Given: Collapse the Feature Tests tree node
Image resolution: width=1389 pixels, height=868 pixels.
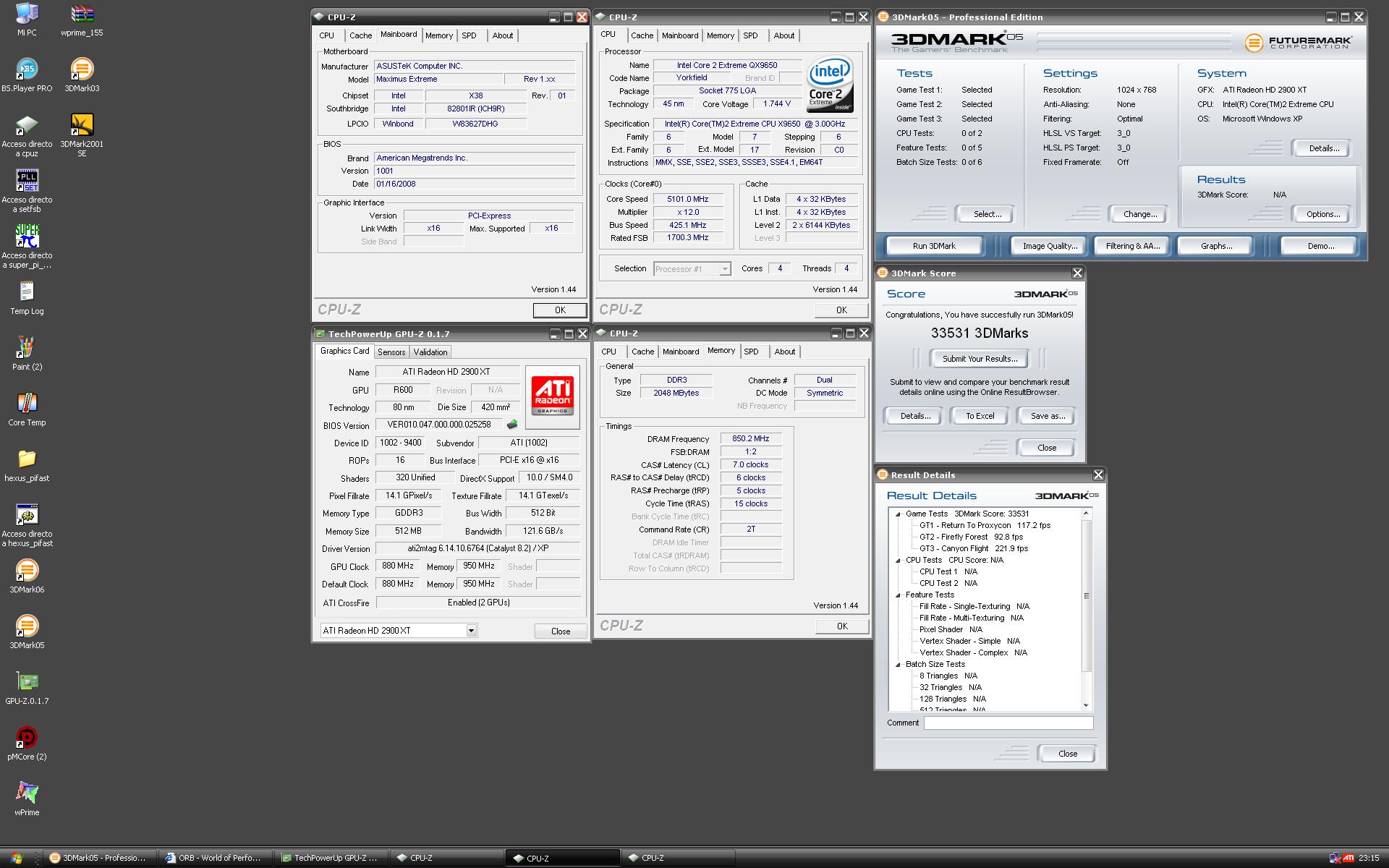Looking at the screenshot, I should tap(899, 595).
